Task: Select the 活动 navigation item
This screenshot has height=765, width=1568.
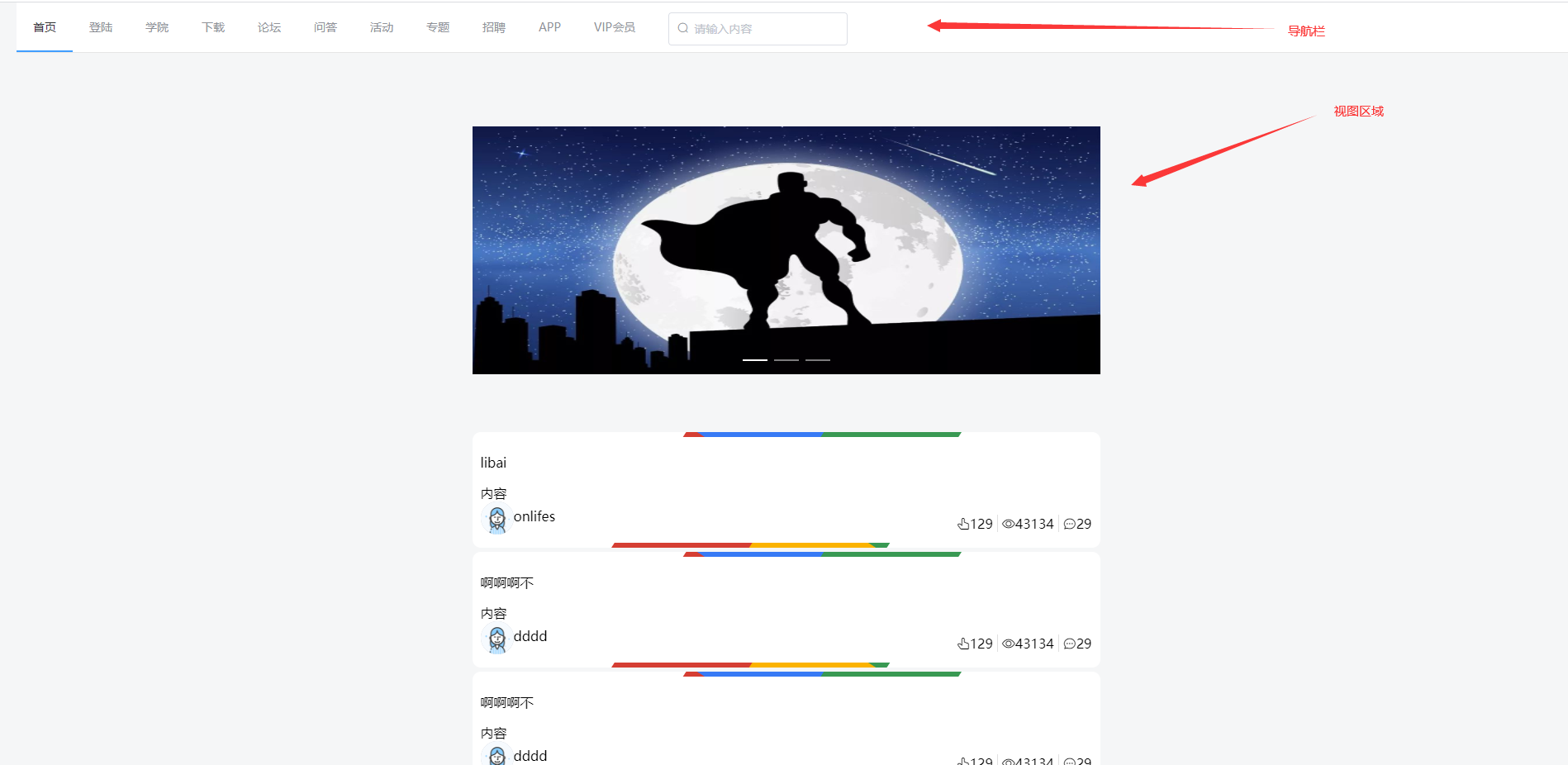Action: pyautogui.click(x=382, y=27)
